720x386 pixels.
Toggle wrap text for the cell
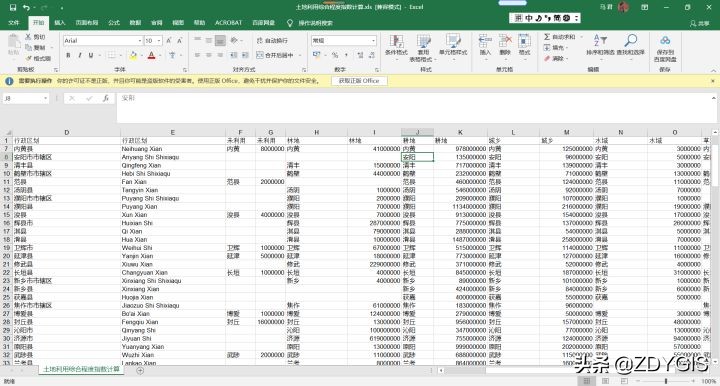pyautogui.click(x=272, y=40)
